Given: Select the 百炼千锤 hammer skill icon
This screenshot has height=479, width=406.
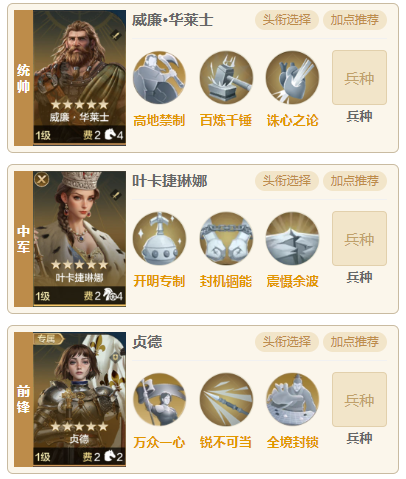Looking at the screenshot, I should (x=226, y=77).
